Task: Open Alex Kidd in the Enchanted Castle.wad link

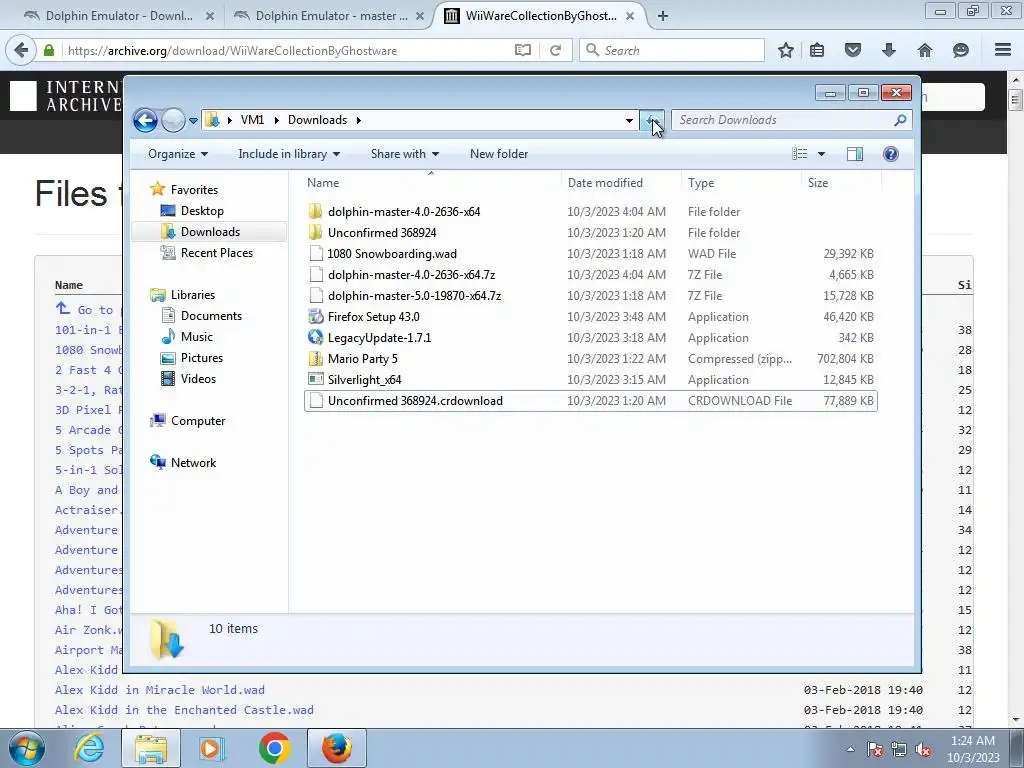Action: (x=184, y=710)
